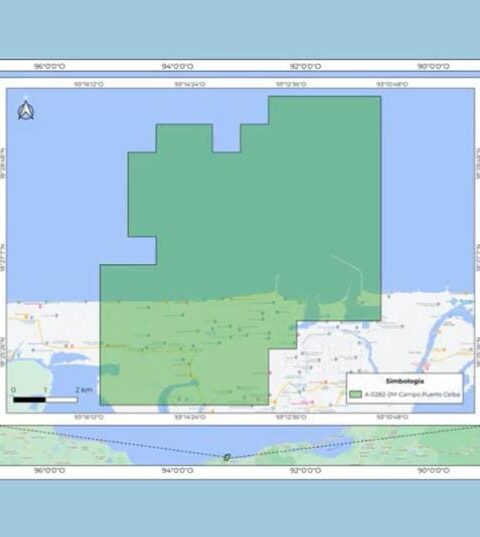The width and height of the screenshot is (480, 537).
Task: Click the north arrow compass icon
Action: click(26, 110)
